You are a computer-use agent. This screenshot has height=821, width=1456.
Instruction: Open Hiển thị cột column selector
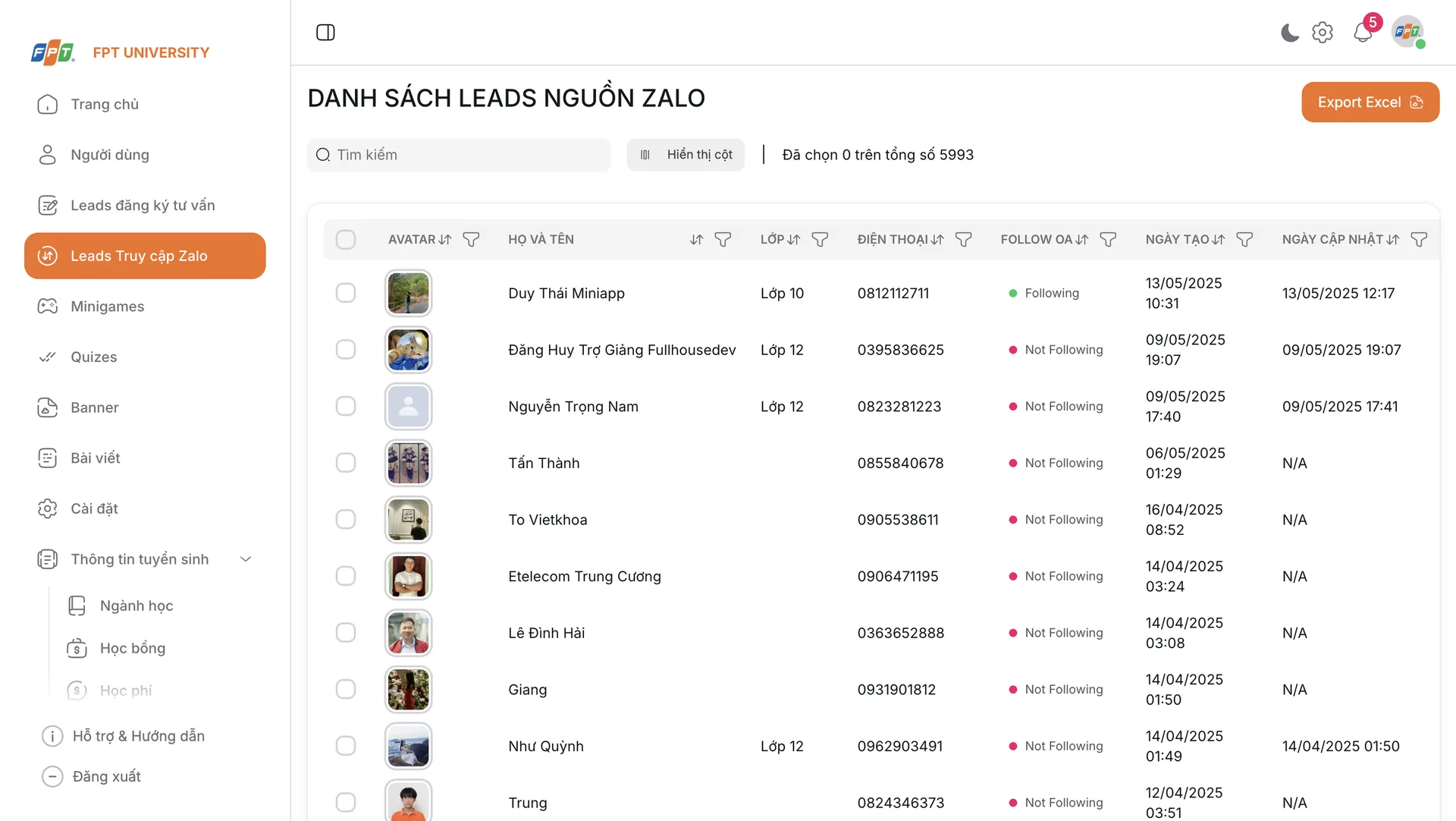tap(686, 155)
